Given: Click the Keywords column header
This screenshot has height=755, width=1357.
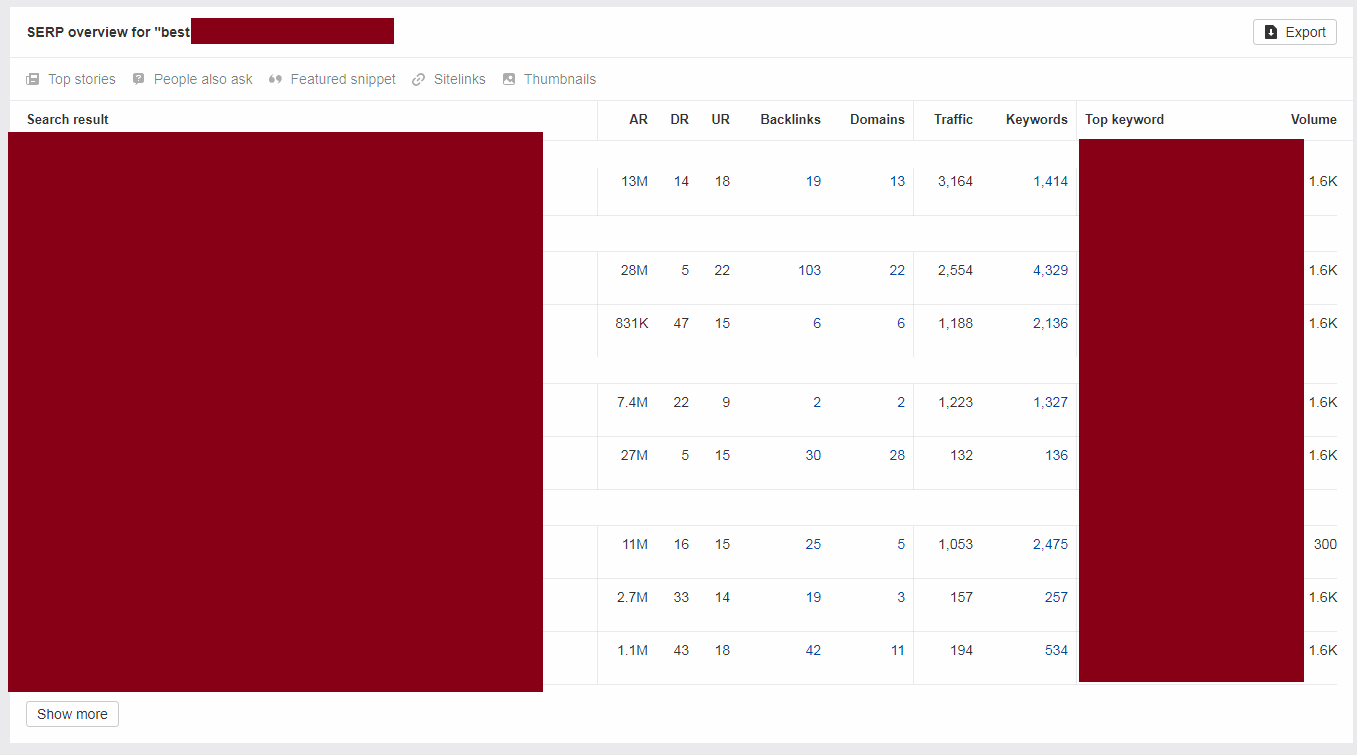Looking at the screenshot, I should 1037,119.
